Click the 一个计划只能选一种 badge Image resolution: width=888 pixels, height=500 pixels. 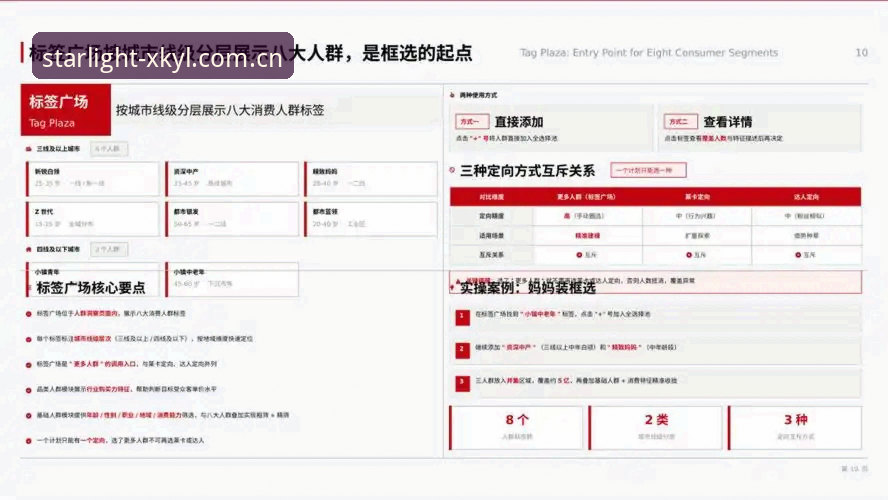click(648, 170)
